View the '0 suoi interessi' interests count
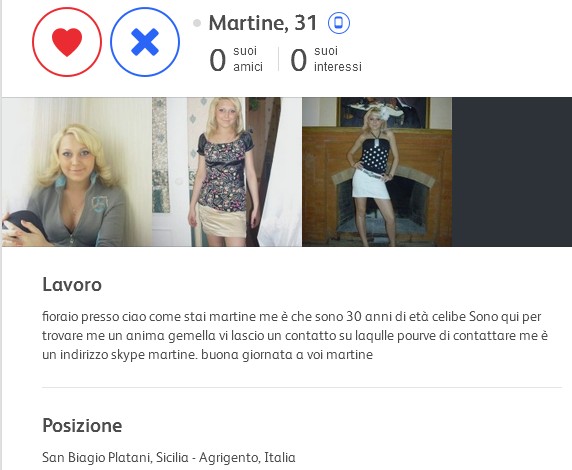 (x=326, y=59)
